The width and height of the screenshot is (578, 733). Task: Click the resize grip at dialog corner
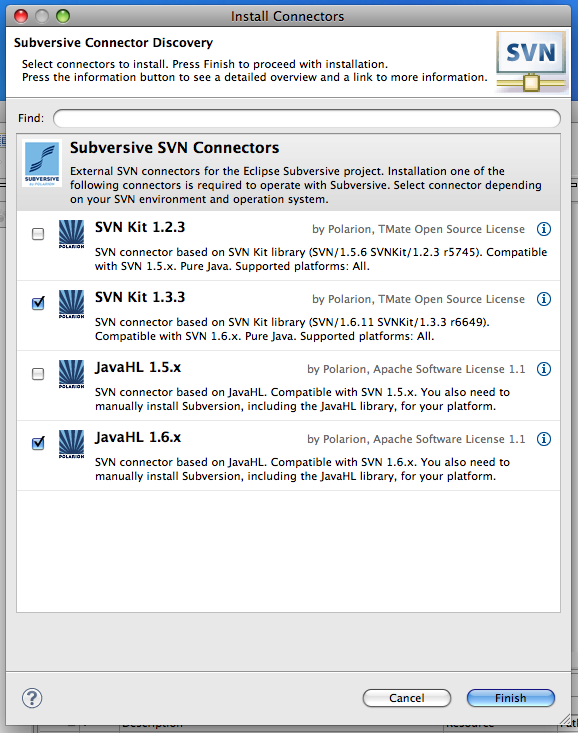[x=565, y=720]
